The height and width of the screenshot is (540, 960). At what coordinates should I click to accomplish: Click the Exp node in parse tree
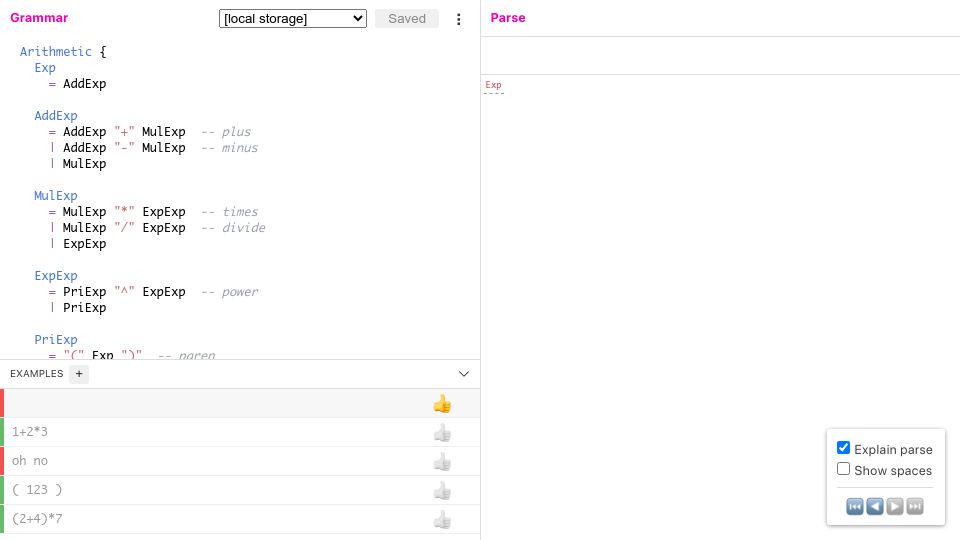pos(493,85)
